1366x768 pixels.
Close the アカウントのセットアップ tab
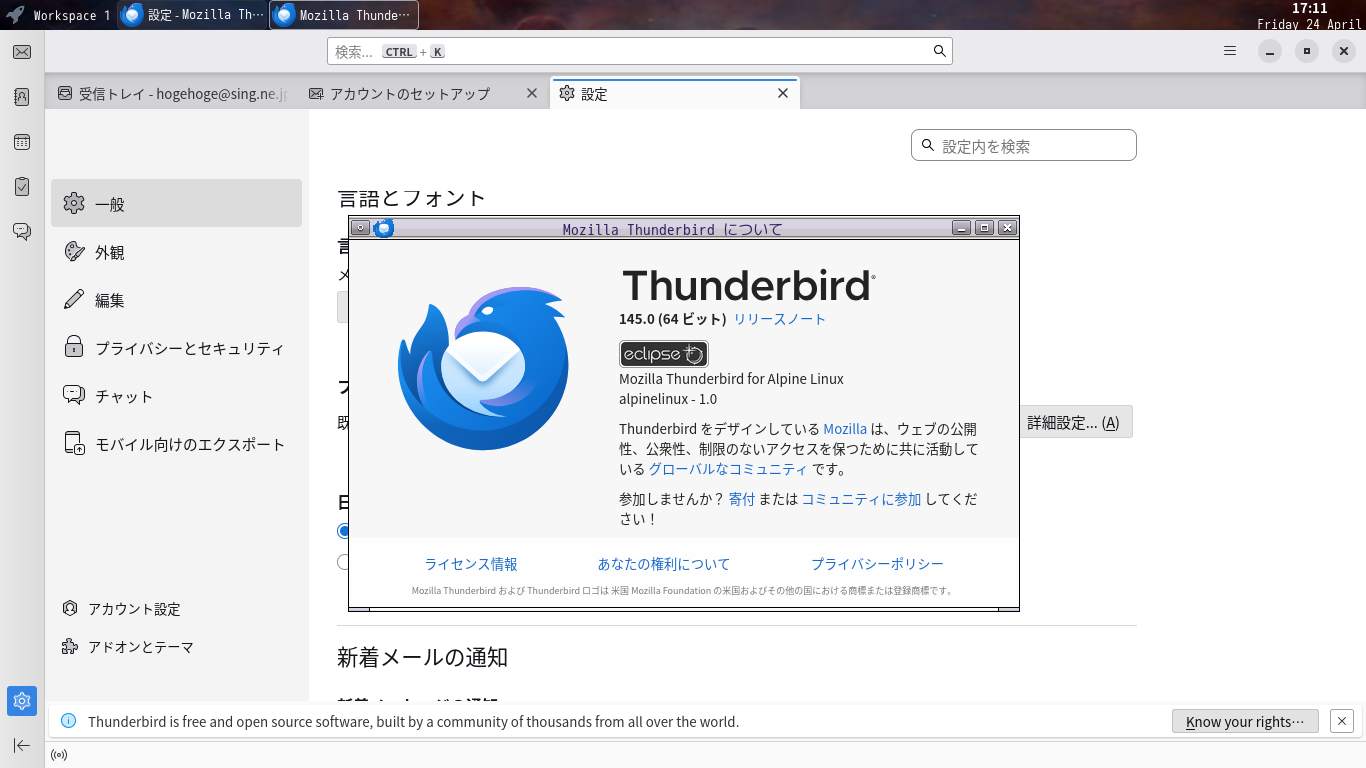click(x=532, y=93)
